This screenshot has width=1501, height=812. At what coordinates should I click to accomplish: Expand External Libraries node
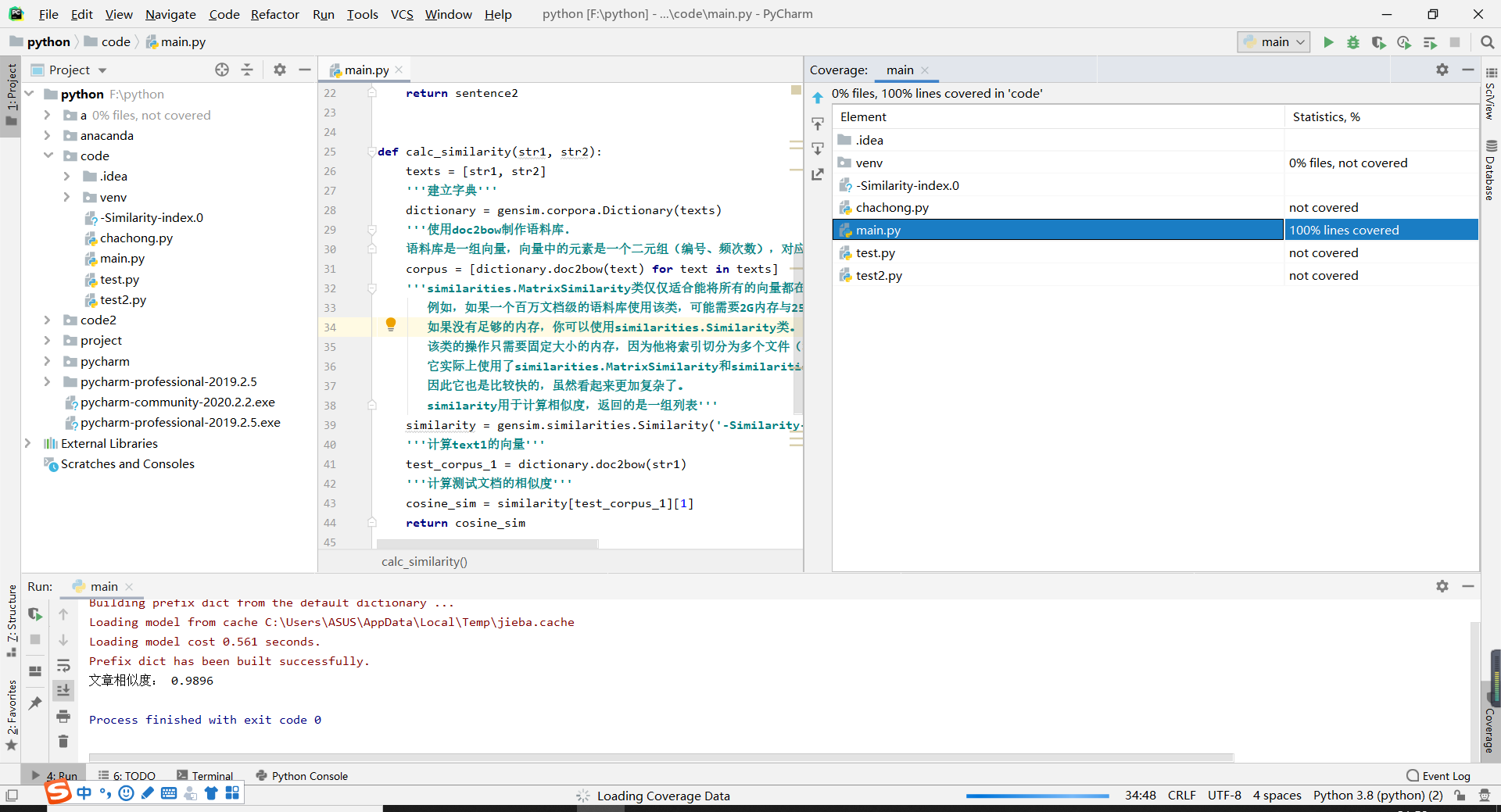(27, 443)
